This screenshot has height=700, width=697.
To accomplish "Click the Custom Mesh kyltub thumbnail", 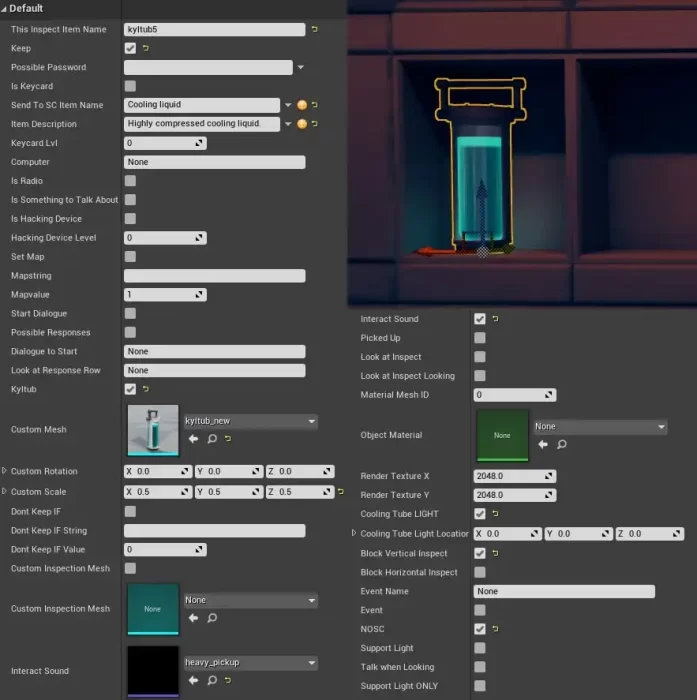I will (x=153, y=430).
